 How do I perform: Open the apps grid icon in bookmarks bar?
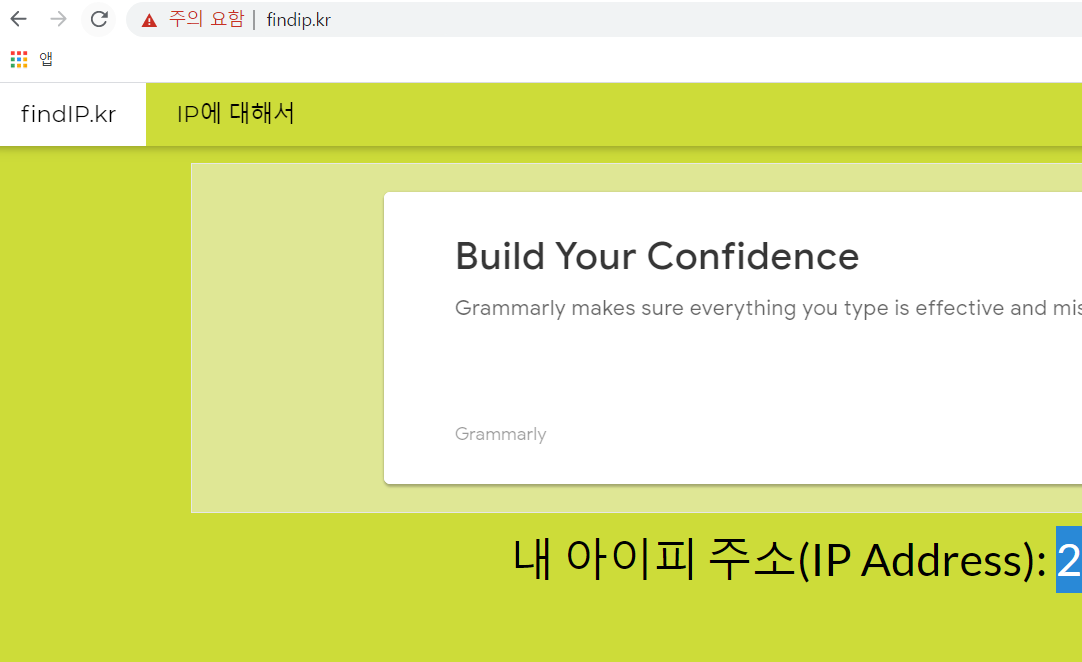point(19,59)
